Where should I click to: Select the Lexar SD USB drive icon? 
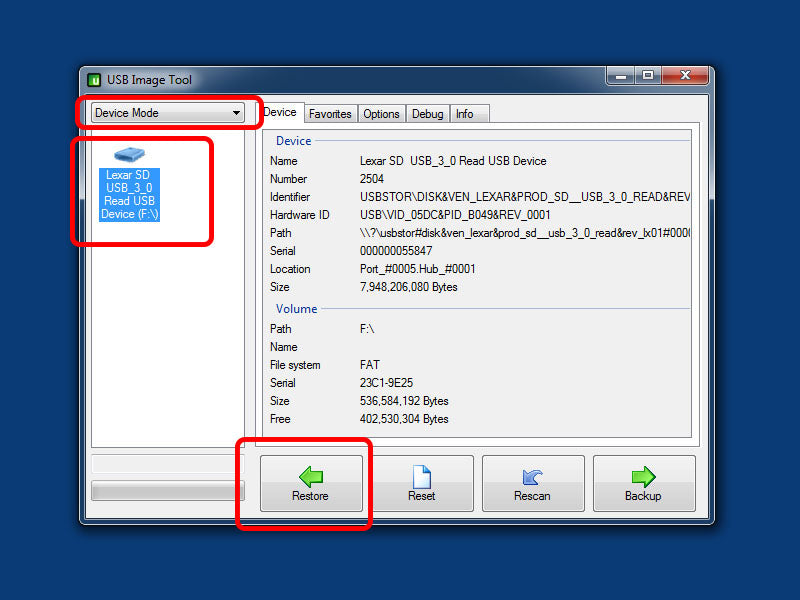tap(130, 154)
